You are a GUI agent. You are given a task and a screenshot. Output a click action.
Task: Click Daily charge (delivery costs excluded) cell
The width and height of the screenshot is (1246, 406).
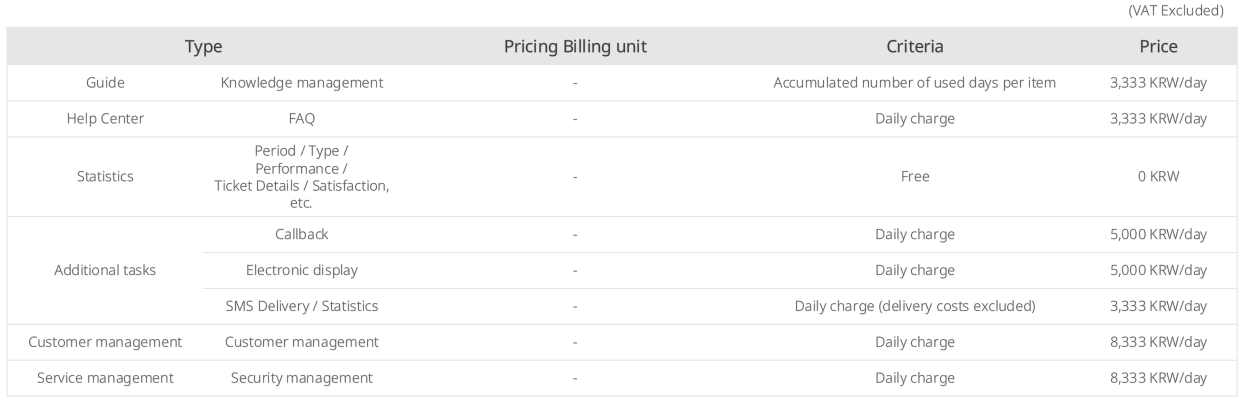click(914, 307)
